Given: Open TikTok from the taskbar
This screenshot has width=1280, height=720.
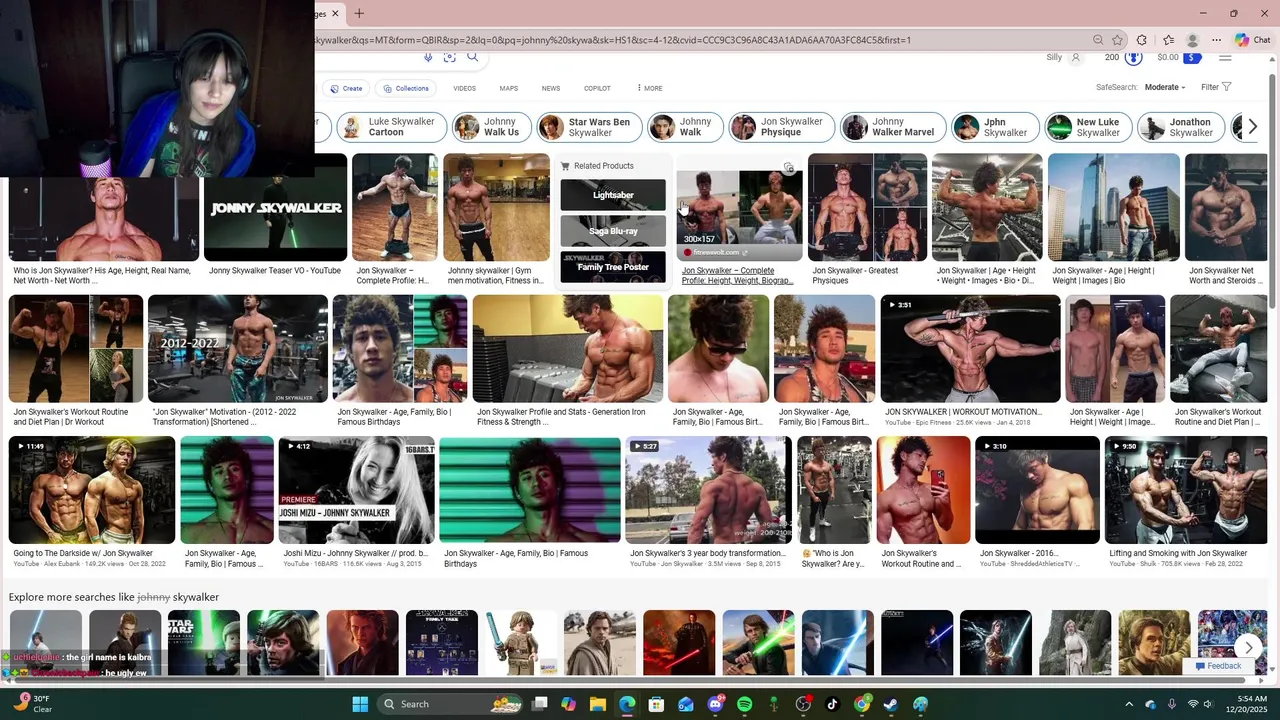Looking at the screenshot, I should 832,704.
